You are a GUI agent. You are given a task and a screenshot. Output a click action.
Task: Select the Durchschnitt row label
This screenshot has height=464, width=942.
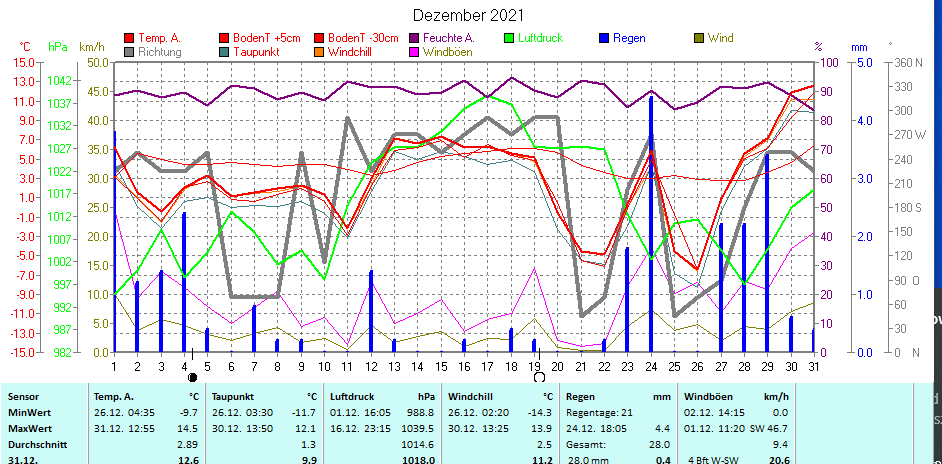pyautogui.click(x=36, y=443)
